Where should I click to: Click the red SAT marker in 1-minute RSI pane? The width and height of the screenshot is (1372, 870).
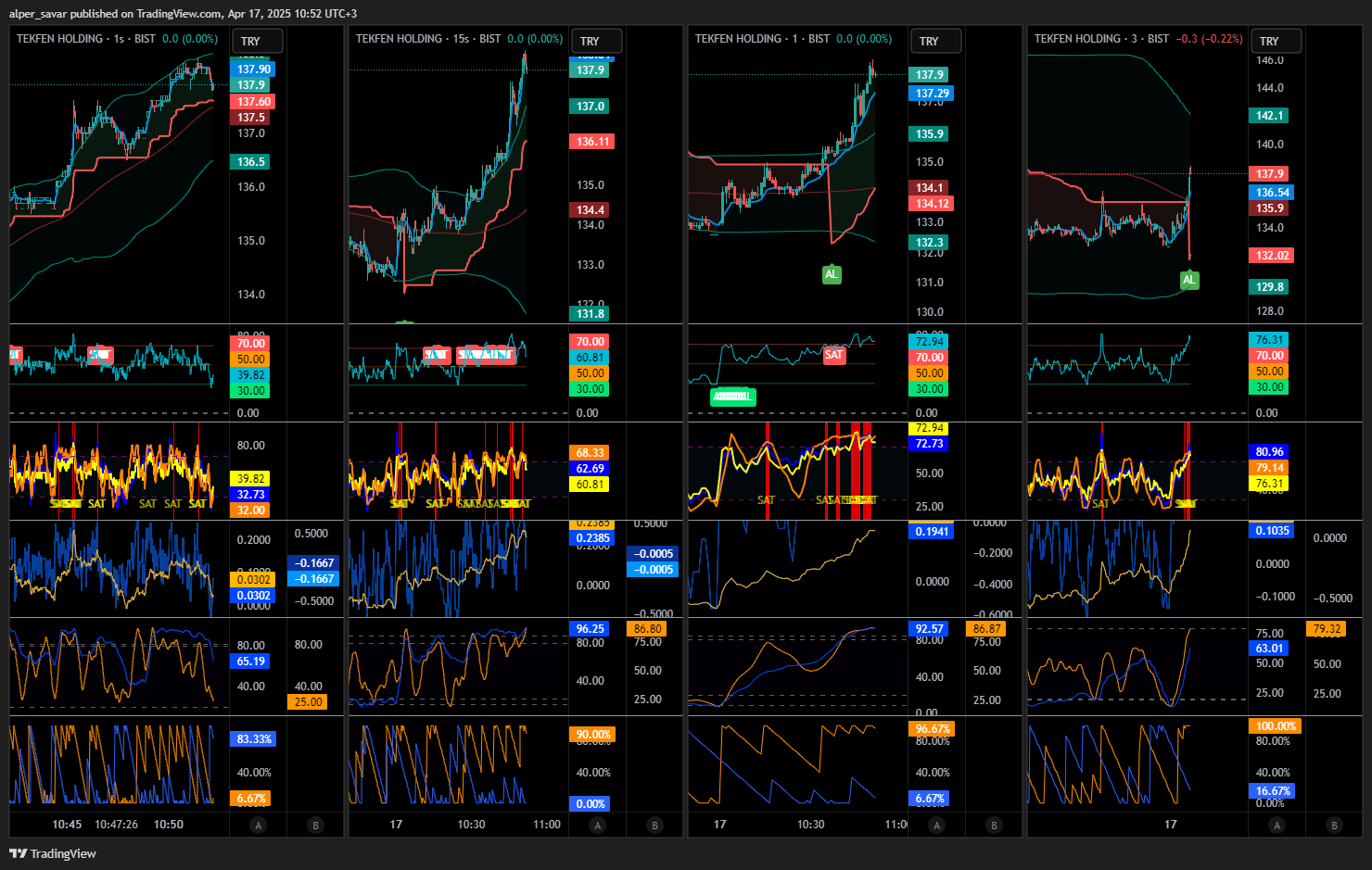(834, 355)
